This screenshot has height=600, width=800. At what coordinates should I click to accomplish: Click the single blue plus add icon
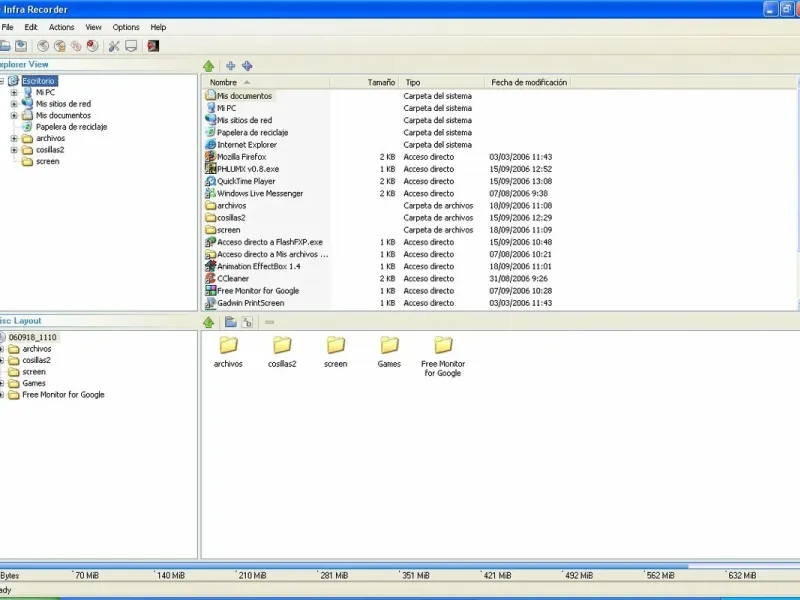point(231,66)
